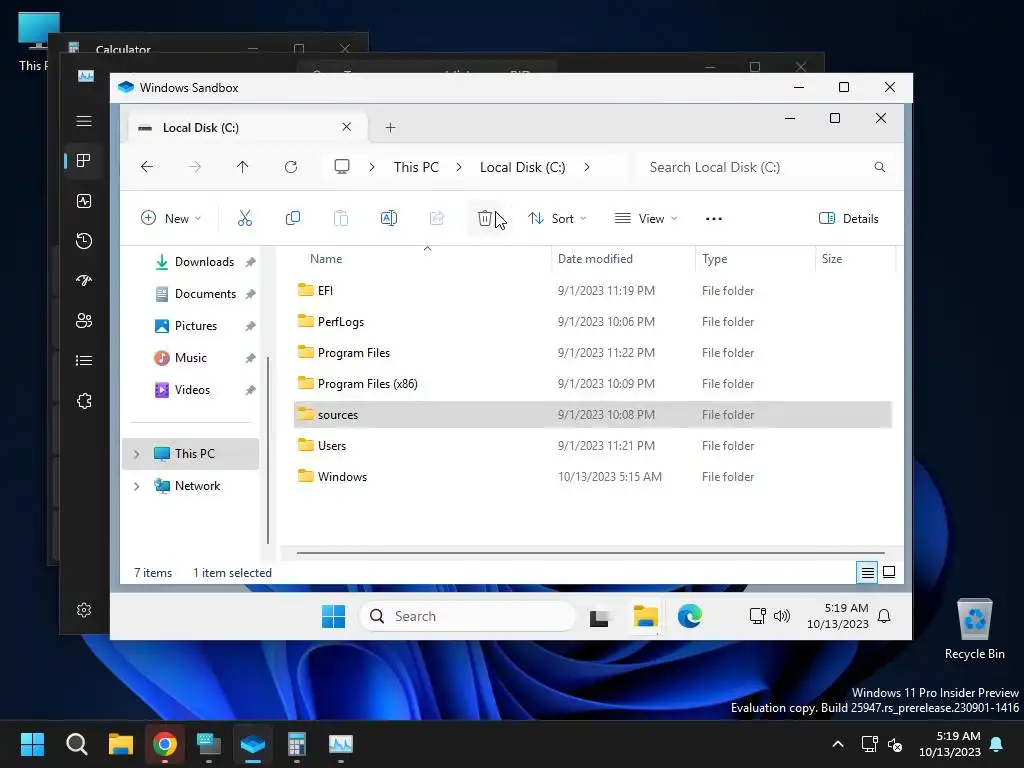
Task: Expand the This PC tree node
Action: click(x=136, y=454)
